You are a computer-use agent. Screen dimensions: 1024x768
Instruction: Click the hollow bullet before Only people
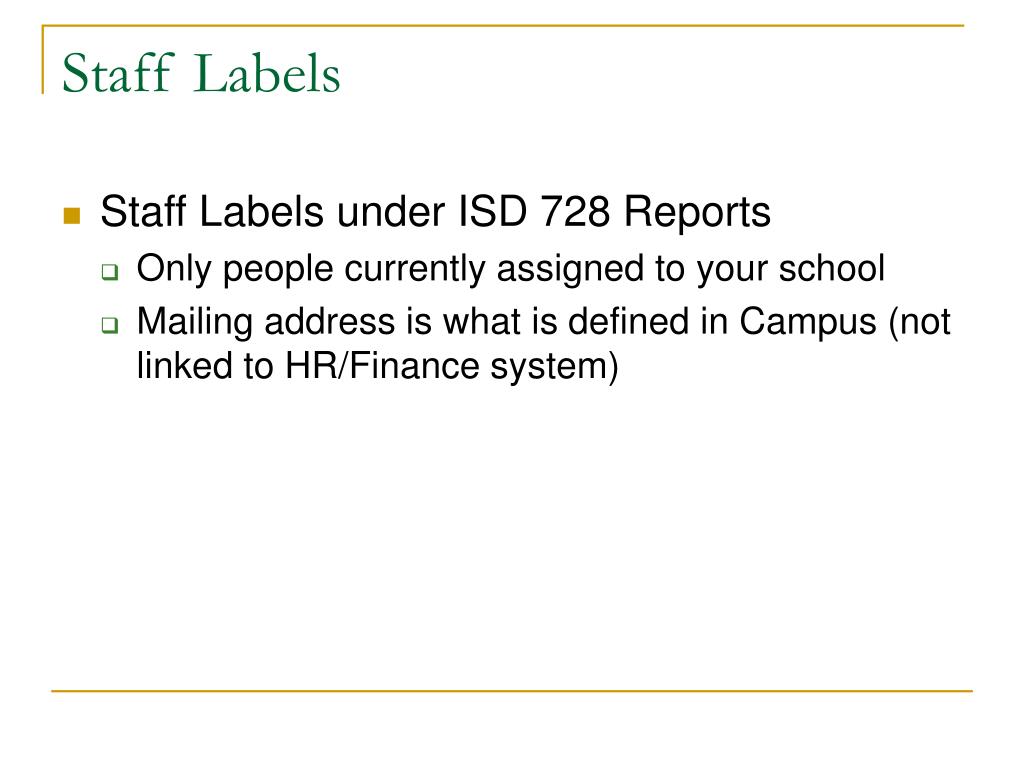[110, 272]
